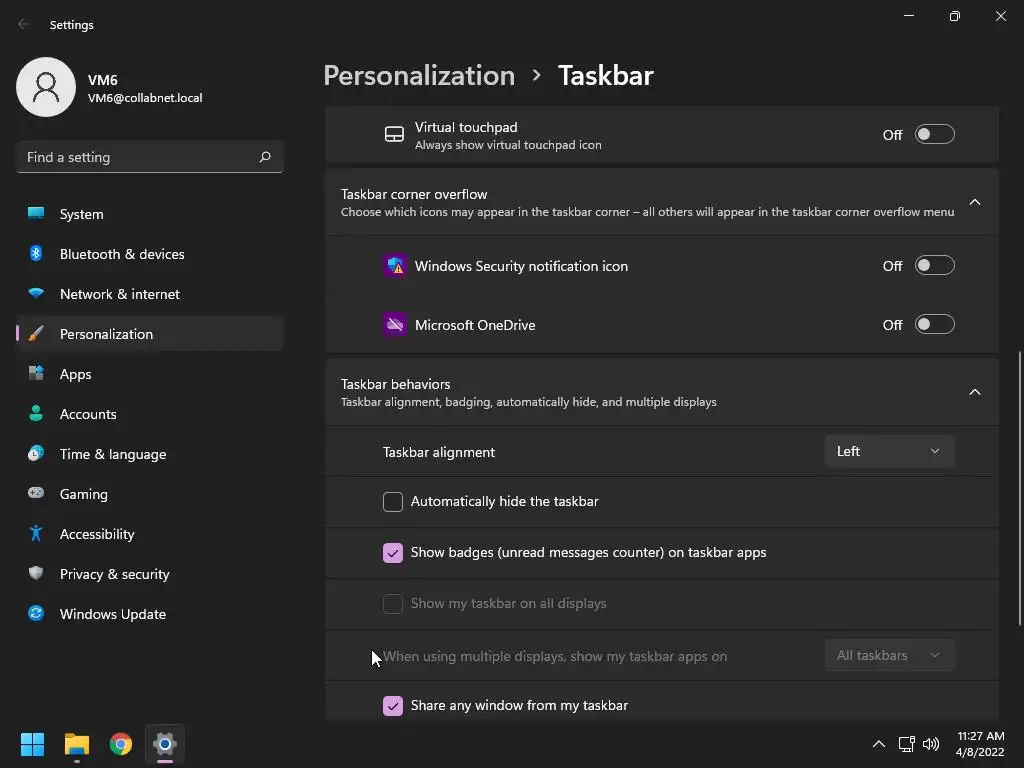This screenshot has height=768, width=1024.
Task: Open Bluetooth & devices settings
Action: [x=122, y=254]
